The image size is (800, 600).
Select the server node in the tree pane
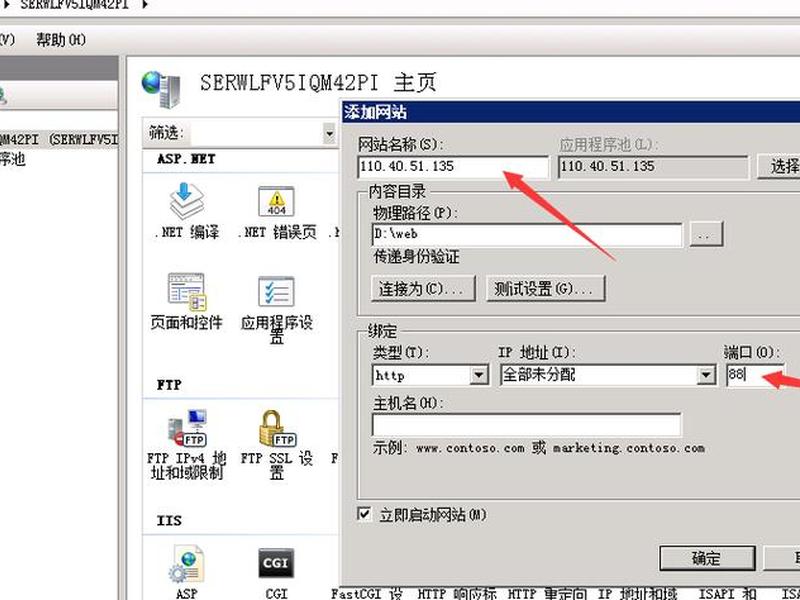click(59, 140)
